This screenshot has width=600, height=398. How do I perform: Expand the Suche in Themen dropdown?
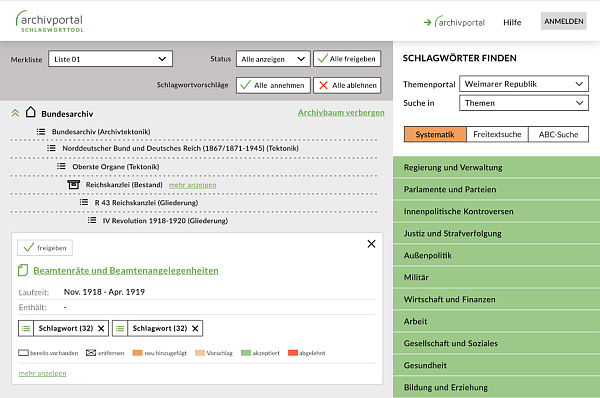click(x=524, y=103)
